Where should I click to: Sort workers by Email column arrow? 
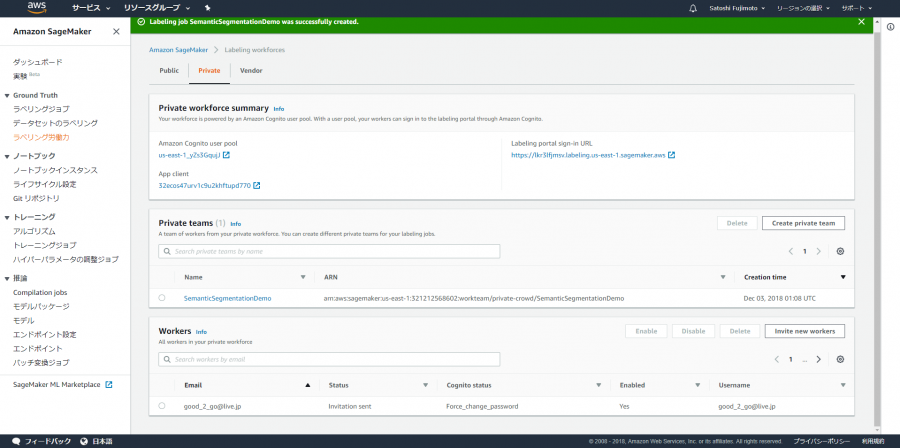308,385
